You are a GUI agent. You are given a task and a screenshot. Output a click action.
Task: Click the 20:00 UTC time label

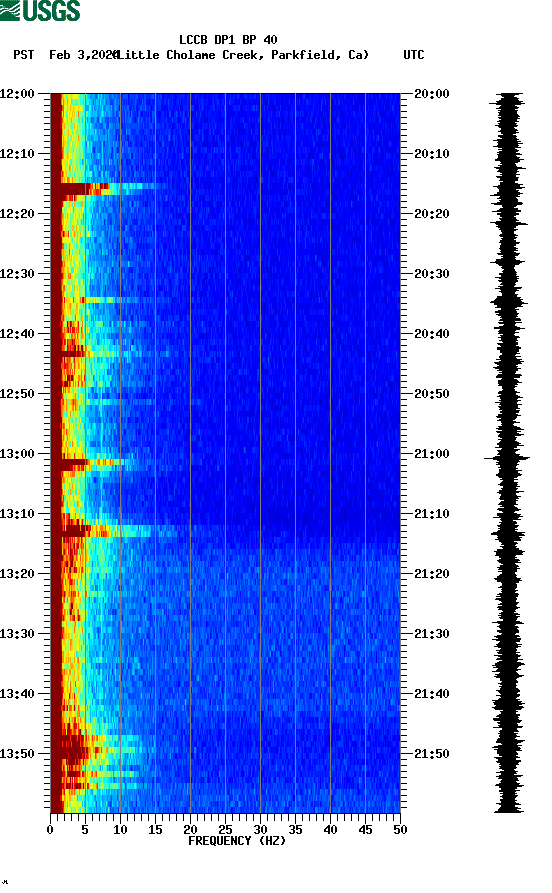(432, 93)
